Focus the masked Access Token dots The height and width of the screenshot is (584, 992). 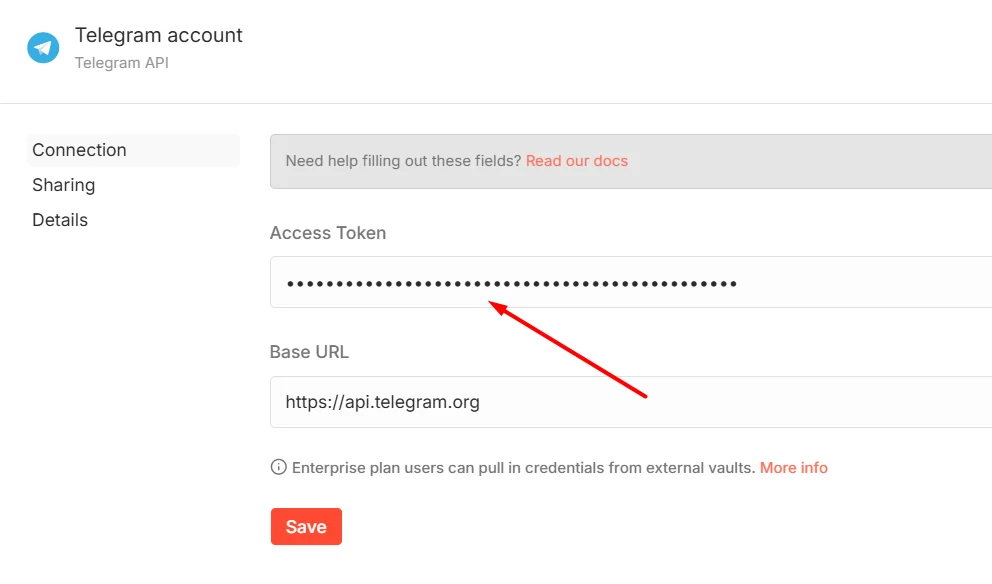click(511, 283)
